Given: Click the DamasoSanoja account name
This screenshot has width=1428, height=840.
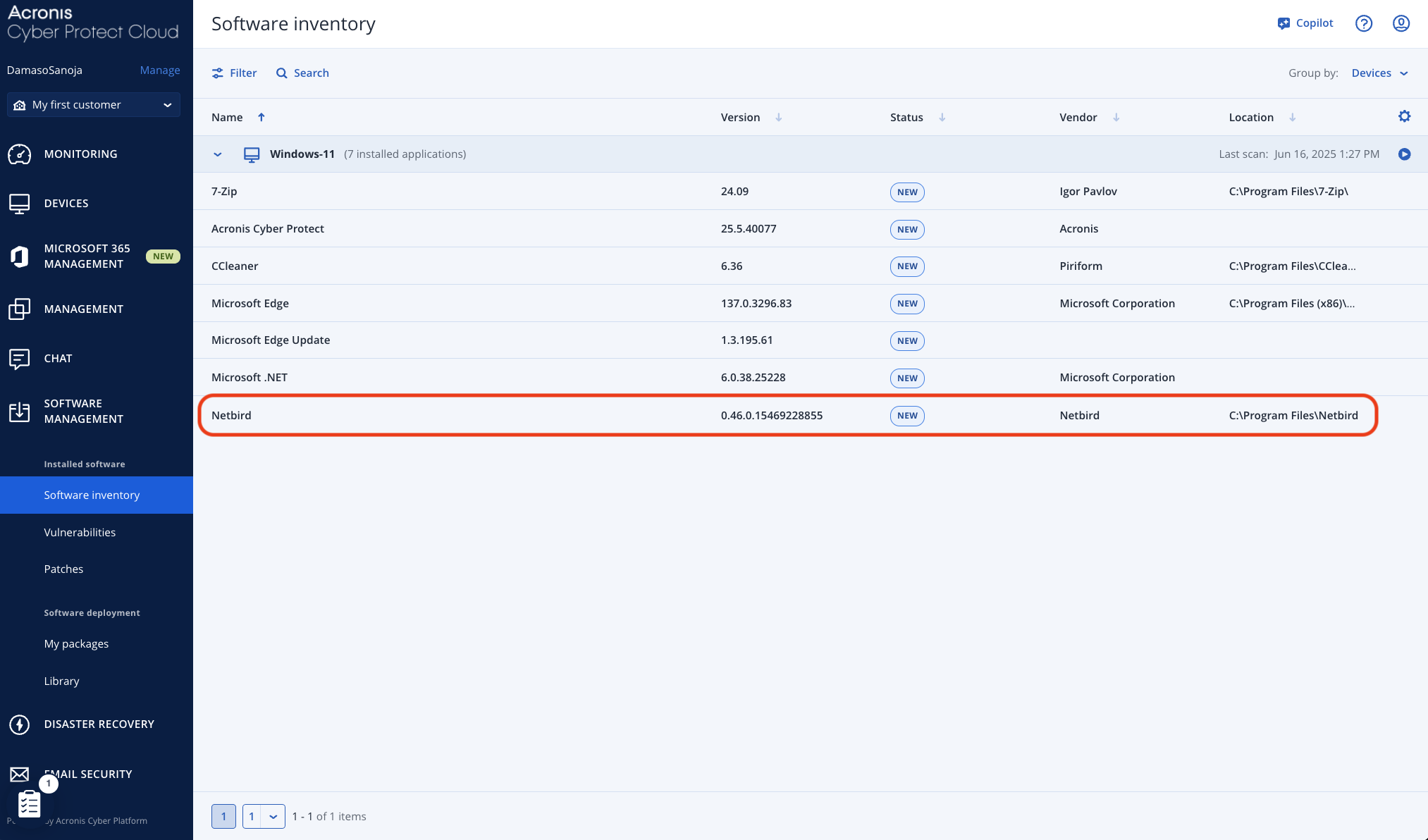Looking at the screenshot, I should (x=44, y=70).
